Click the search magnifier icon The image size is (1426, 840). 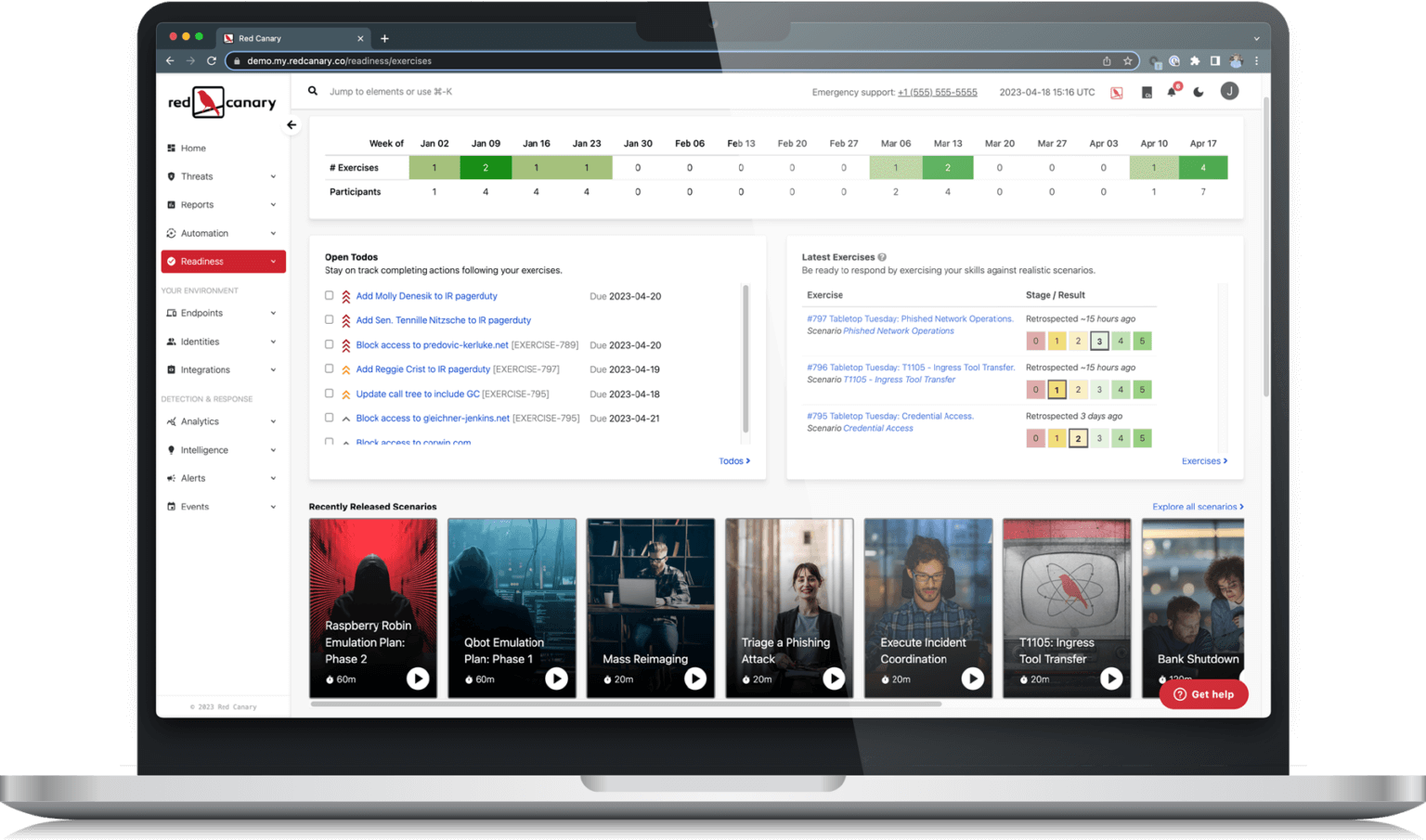pos(313,91)
